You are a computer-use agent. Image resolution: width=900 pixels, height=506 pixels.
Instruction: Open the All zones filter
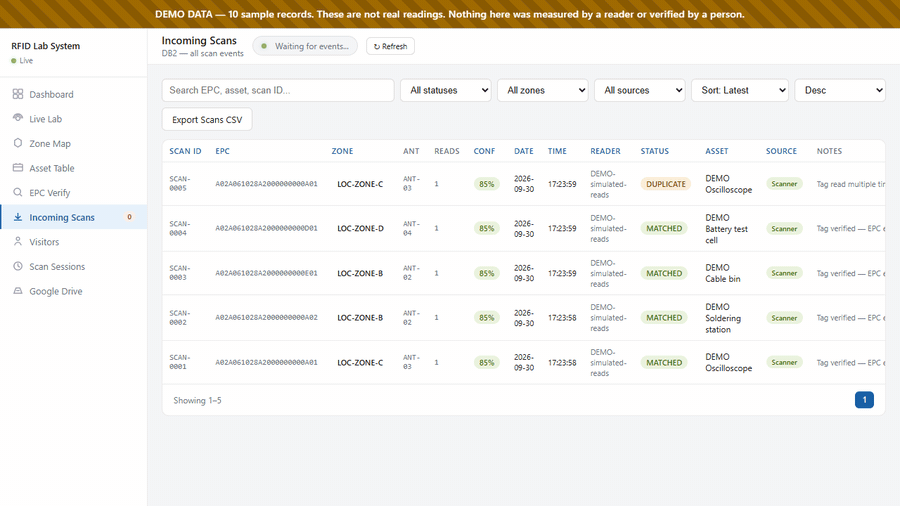(542, 90)
